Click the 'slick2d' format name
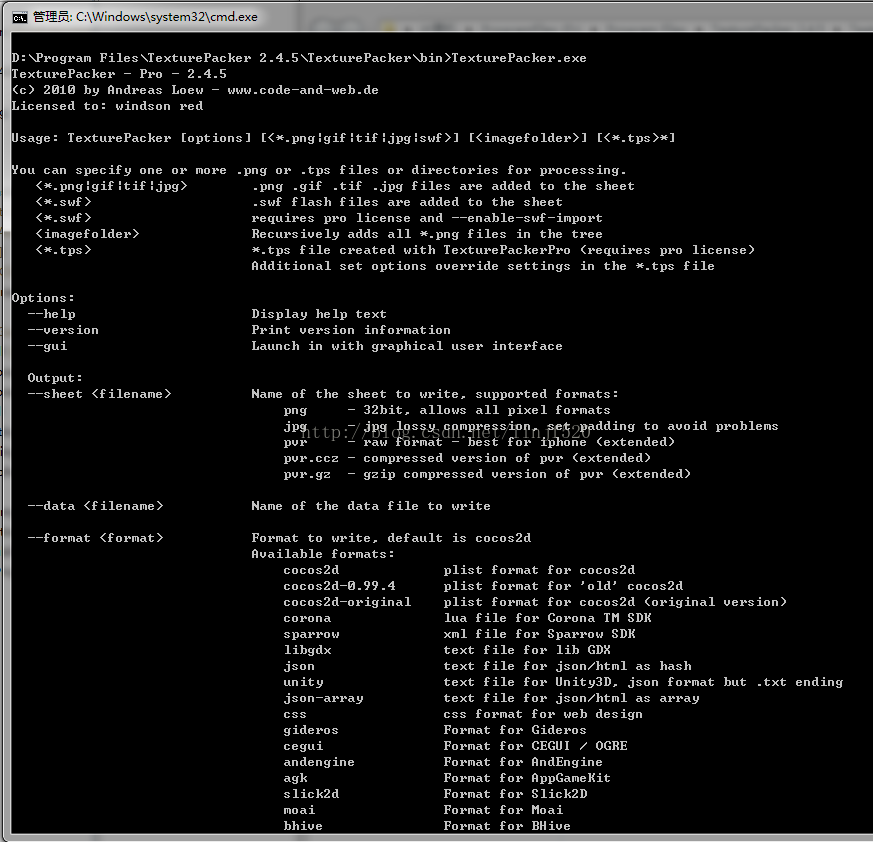 tap(311, 795)
